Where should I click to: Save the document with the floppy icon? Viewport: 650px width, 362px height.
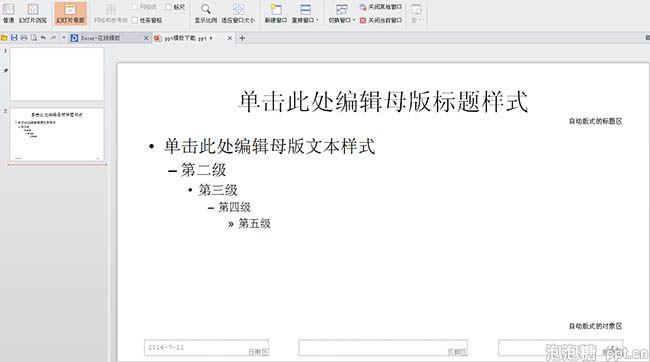tap(14, 38)
